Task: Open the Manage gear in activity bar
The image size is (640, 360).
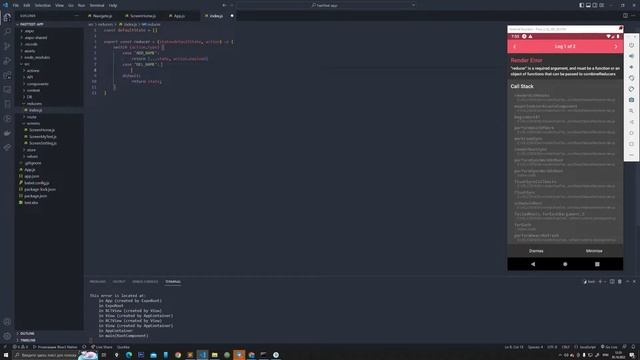Action: (7, 336)
